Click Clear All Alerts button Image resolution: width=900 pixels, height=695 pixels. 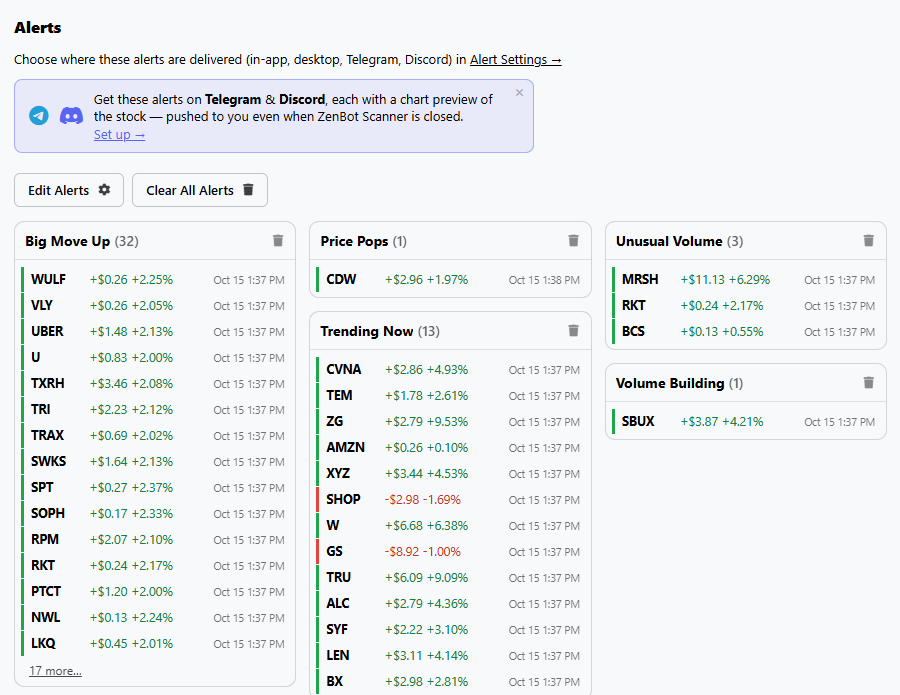[x=200, y=190]
